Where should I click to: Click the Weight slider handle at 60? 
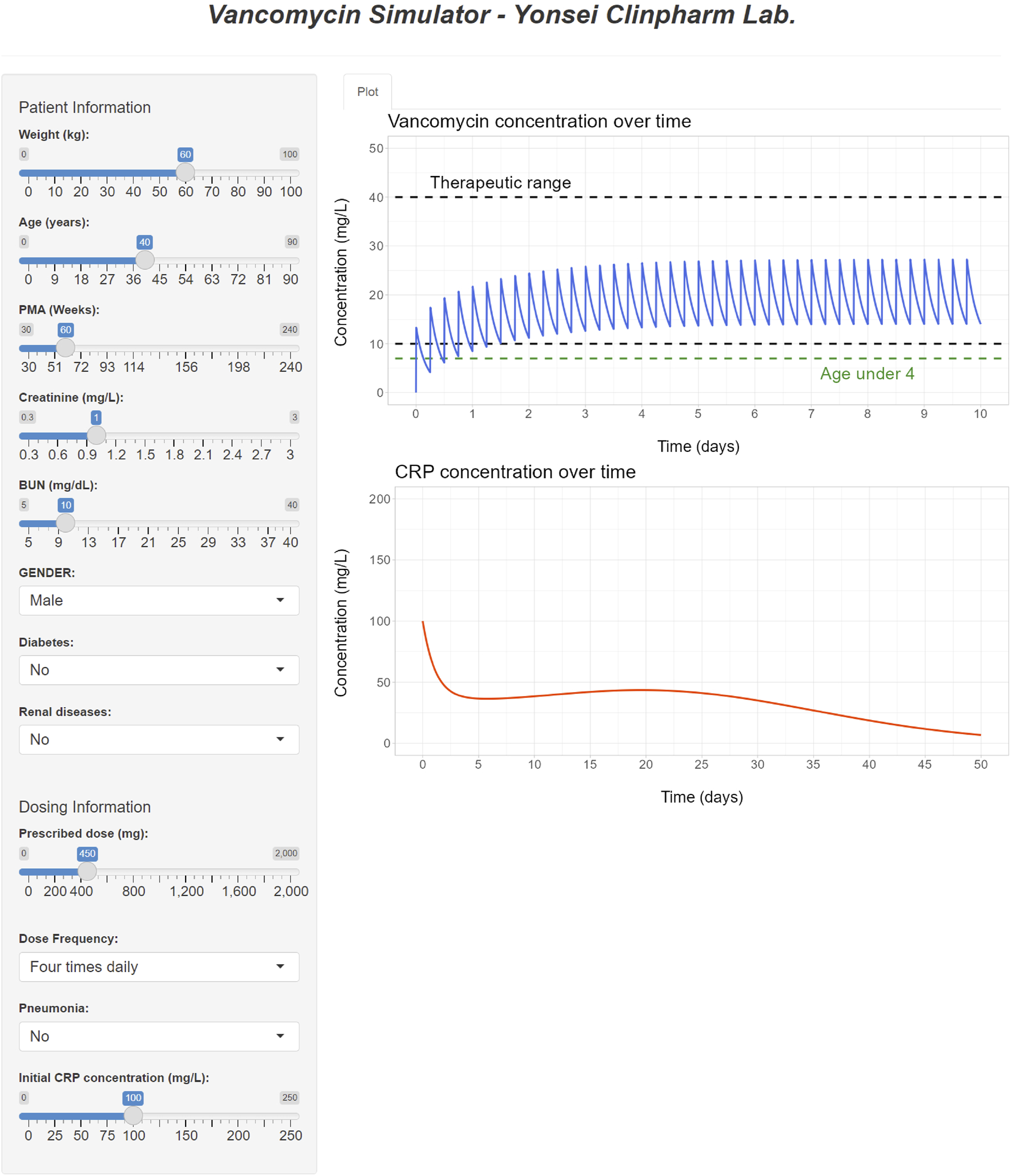coord(185,172)
